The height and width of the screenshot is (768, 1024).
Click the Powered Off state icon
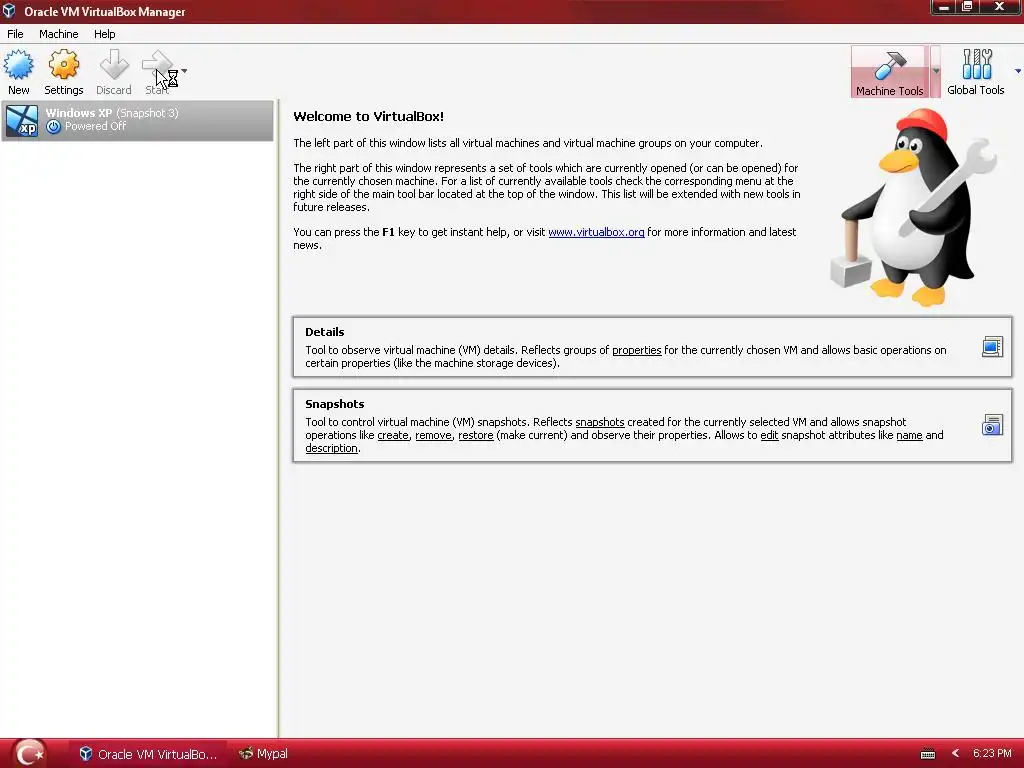tap(54, 127)
